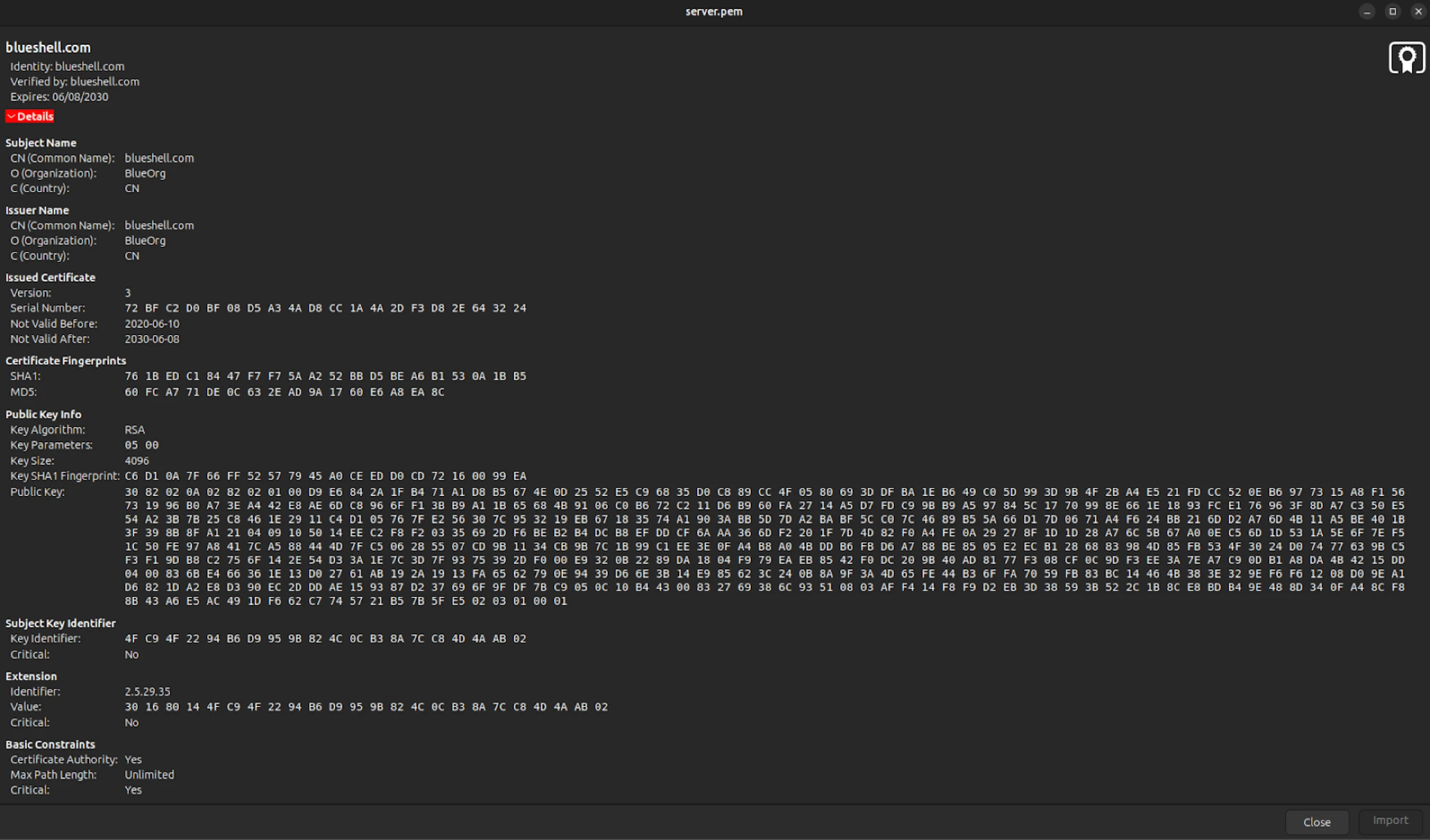The width and height of the screenshot is (1430, 840).
Task: Select Certificate Authority value Yes
Action: click(134, 760)
